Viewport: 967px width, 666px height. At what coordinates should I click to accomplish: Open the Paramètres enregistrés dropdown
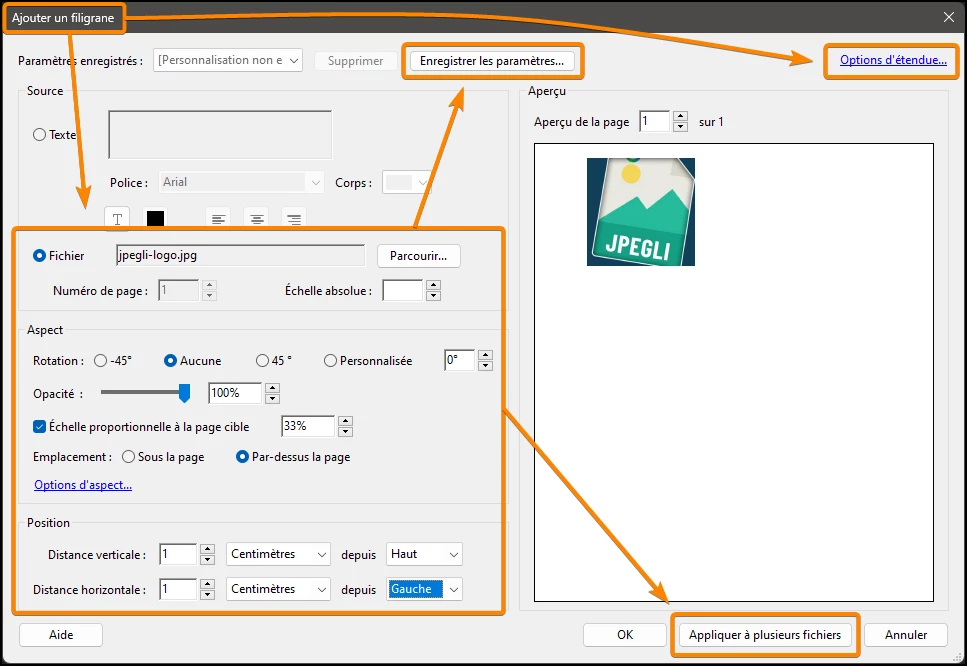tap(228, 60)
